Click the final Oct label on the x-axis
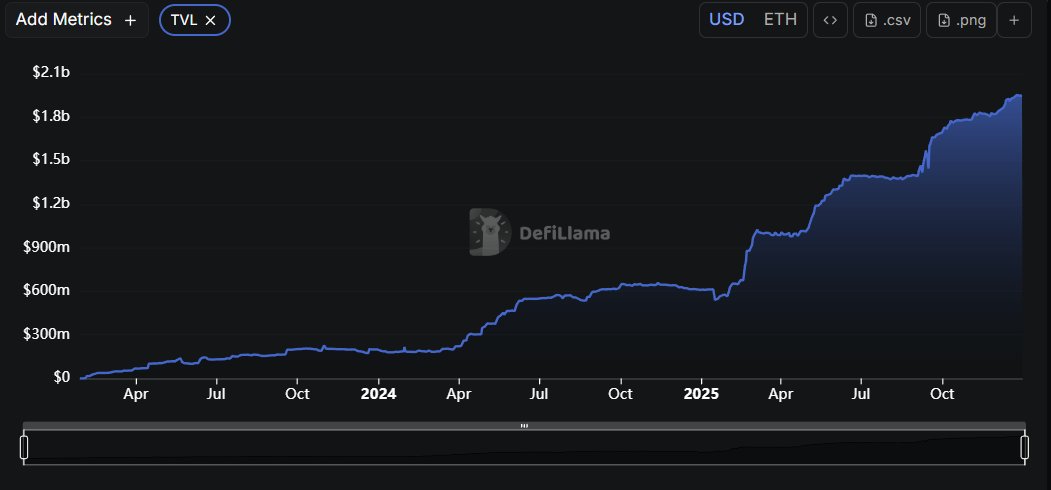The width and height of the screenshot is (1051, 490). [x=941, y=394]
